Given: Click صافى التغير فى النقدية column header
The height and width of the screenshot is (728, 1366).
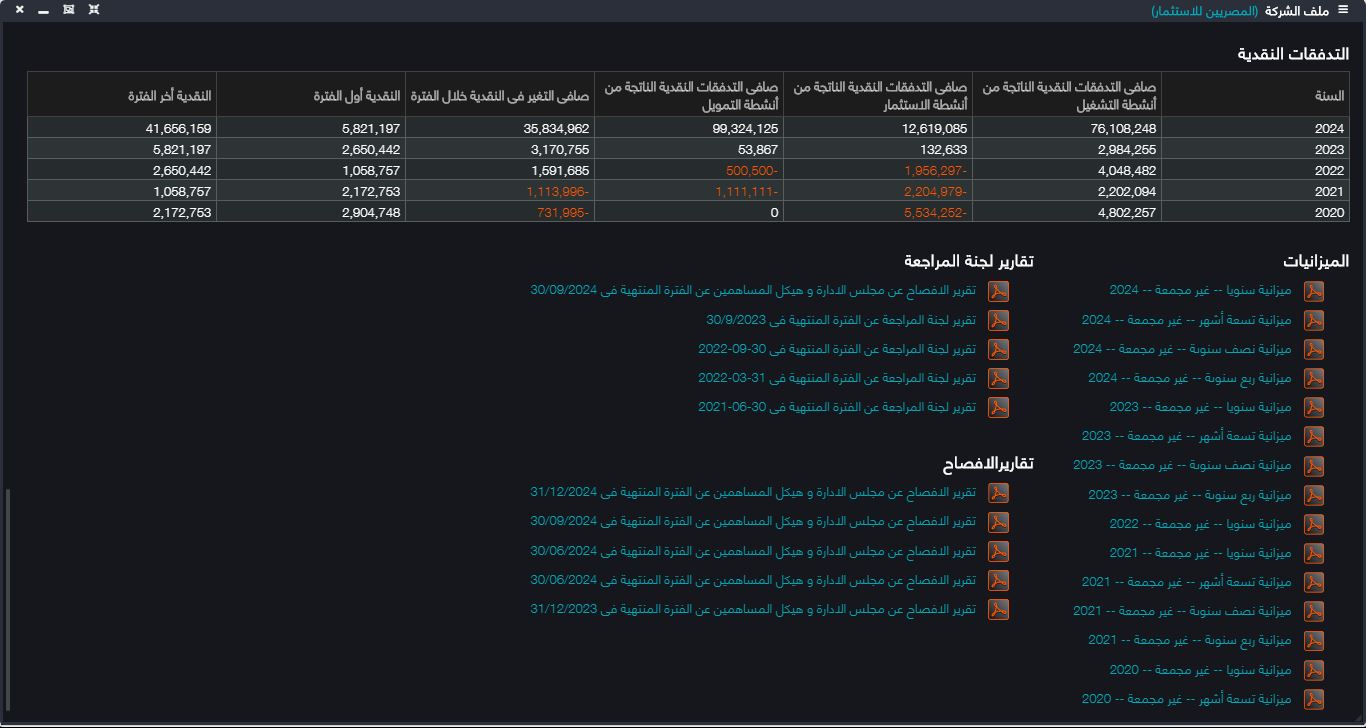Looking at the screenshot, I should coord(500,96).
